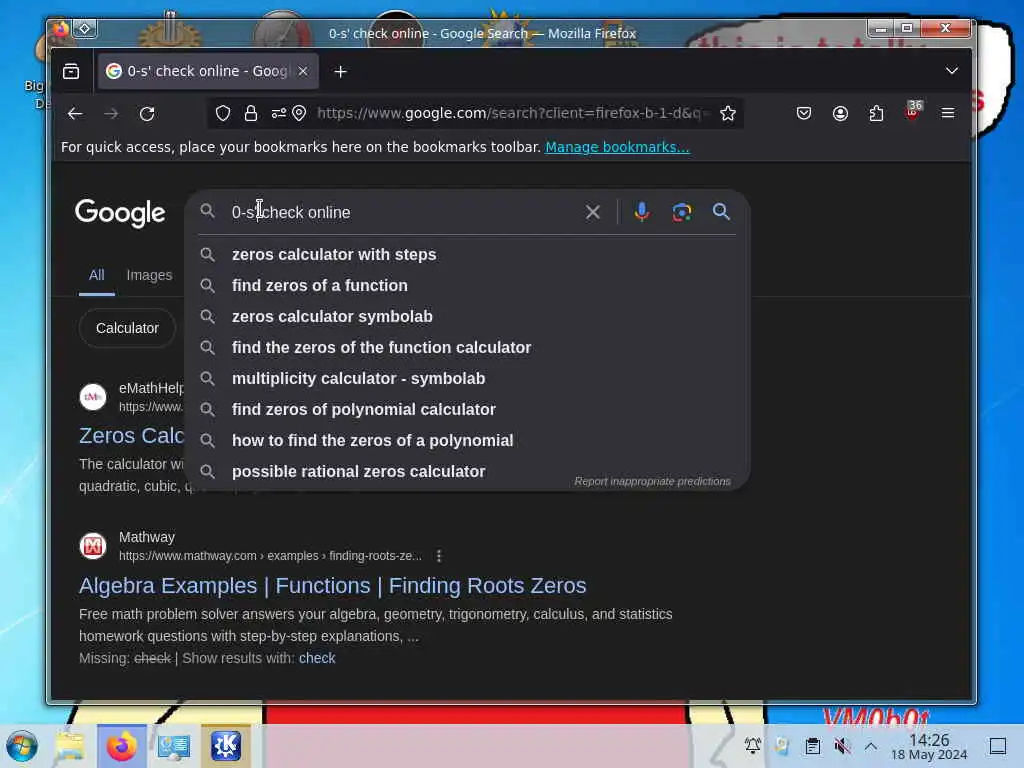Choose suggestion zeros calculator symbolab
Viewport: 1024px width, 768px height.
(x=467, y=317)
